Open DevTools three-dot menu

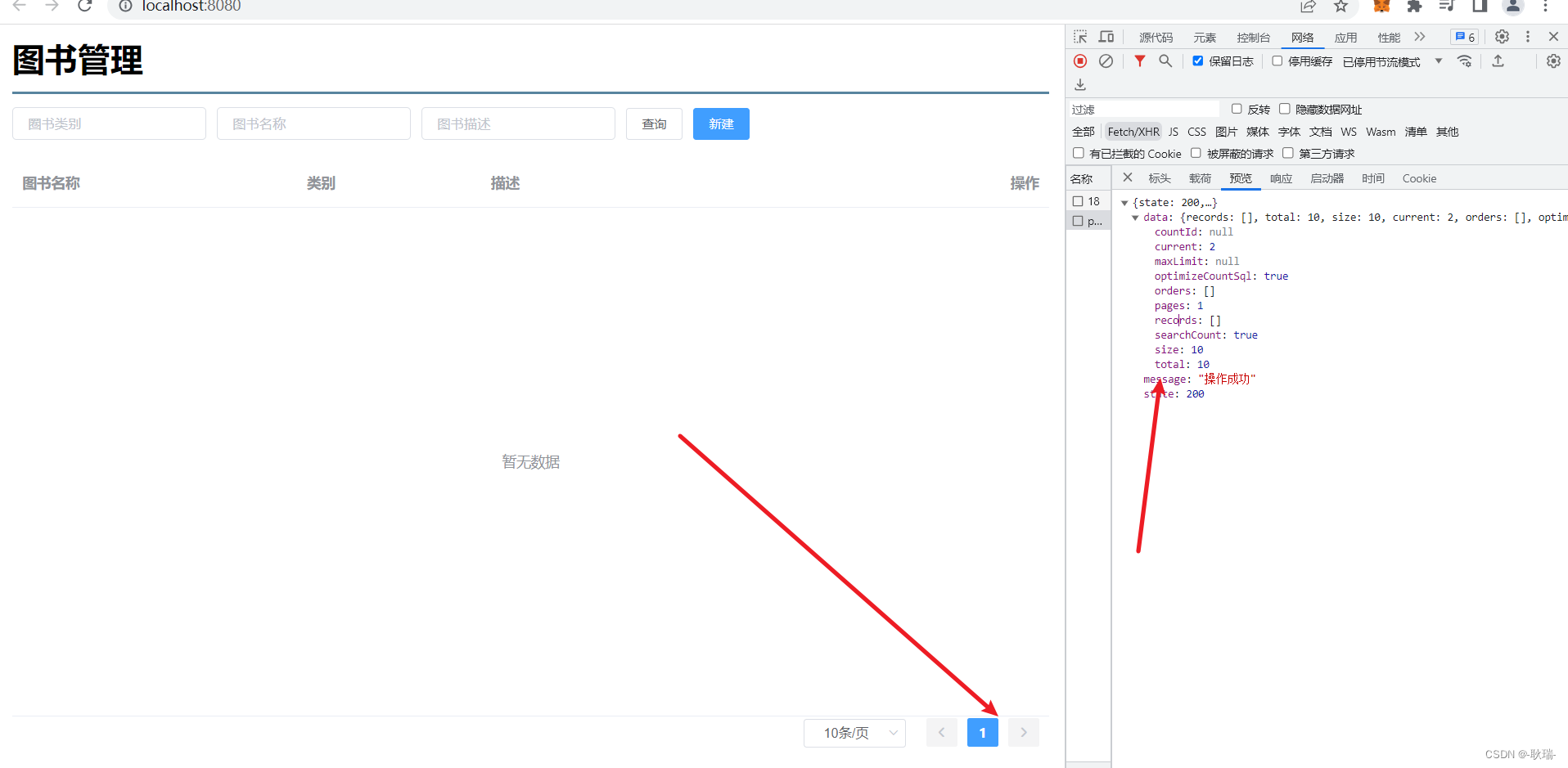pos(1527,37)
